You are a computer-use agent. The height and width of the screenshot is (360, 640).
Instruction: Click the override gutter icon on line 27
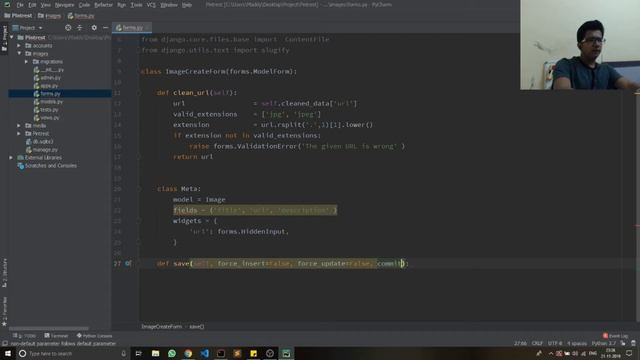tap(128, 264)
